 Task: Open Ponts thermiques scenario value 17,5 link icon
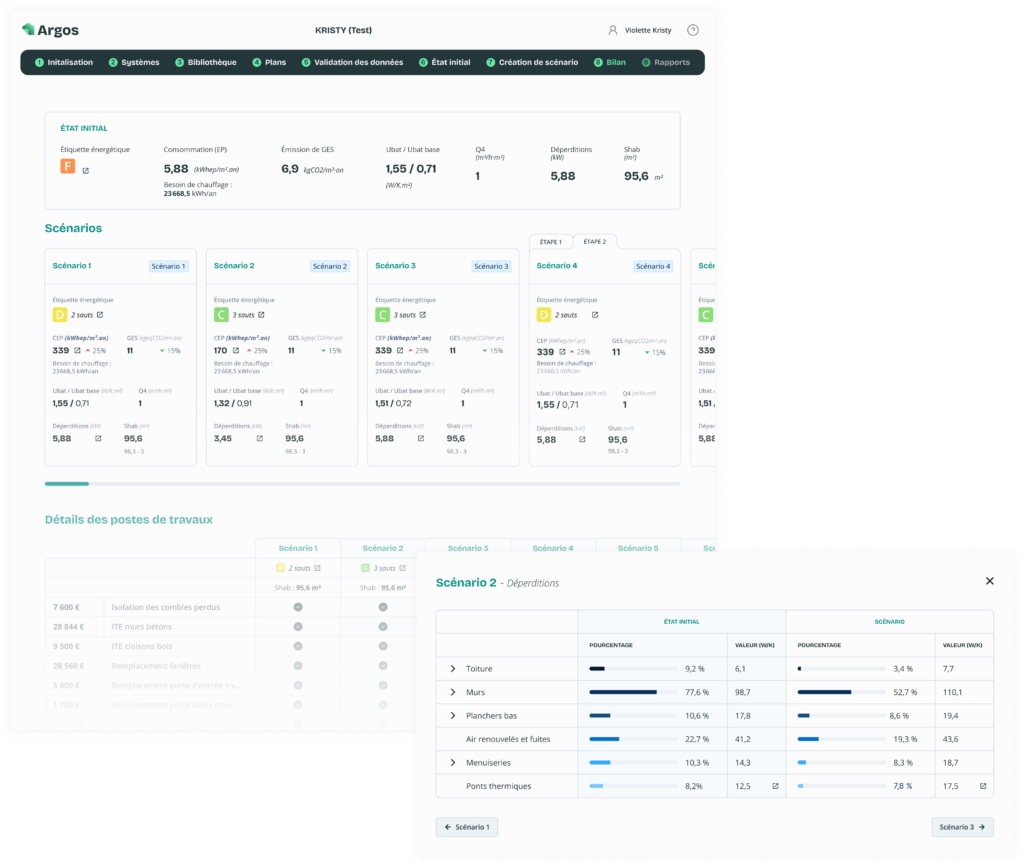[x=983, y=786]
